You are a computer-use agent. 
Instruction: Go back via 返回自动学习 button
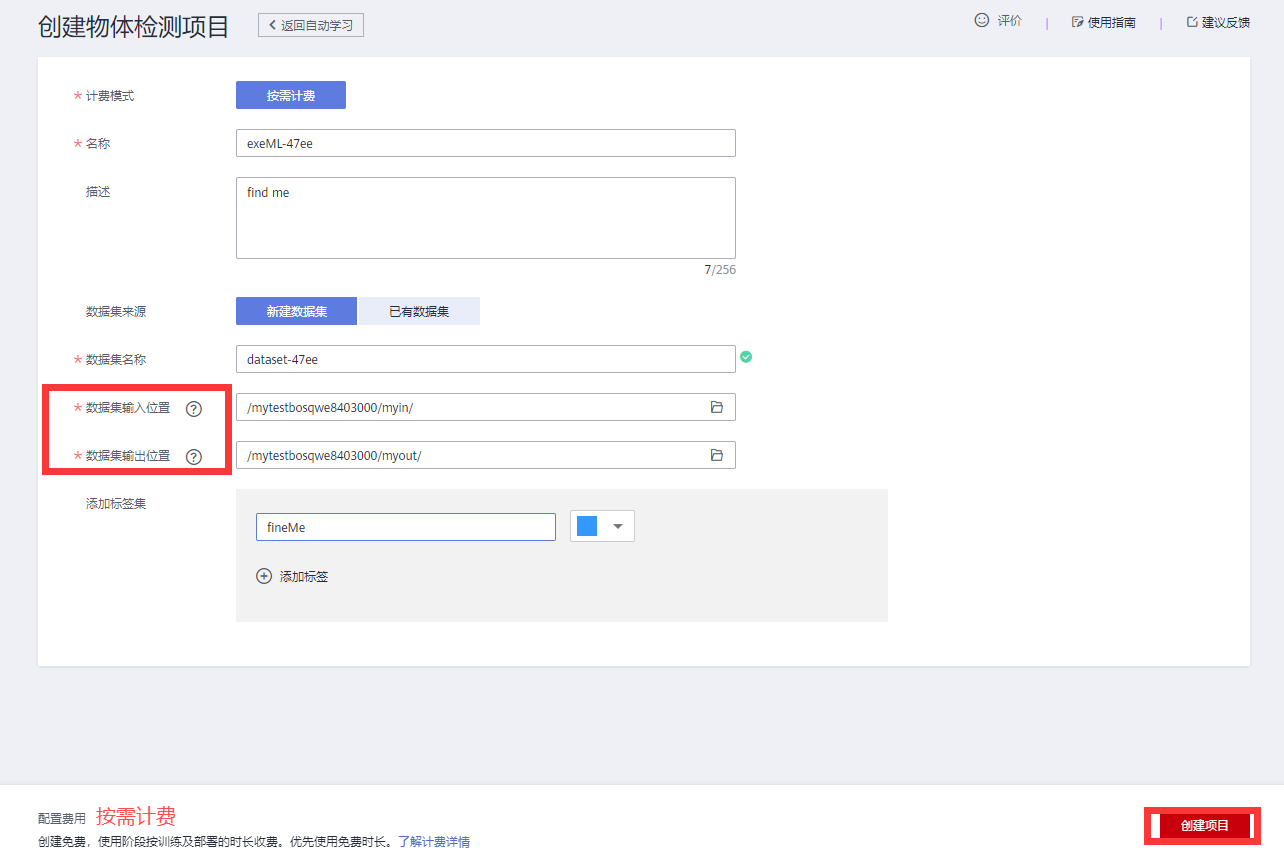pyautogui.click(x=311, y=25)
